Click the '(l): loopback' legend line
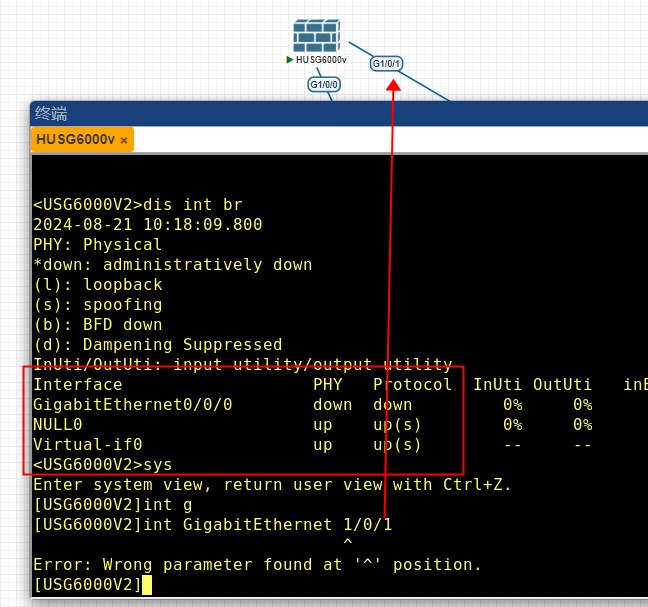This screenshot has width=648, height=607. 98,284
